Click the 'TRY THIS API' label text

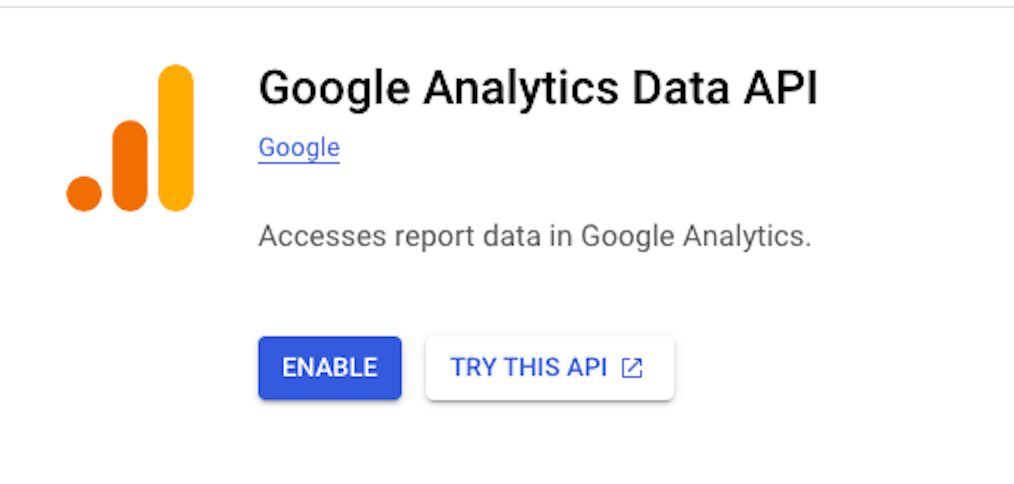pyautogui.click(x=528, y=368)
